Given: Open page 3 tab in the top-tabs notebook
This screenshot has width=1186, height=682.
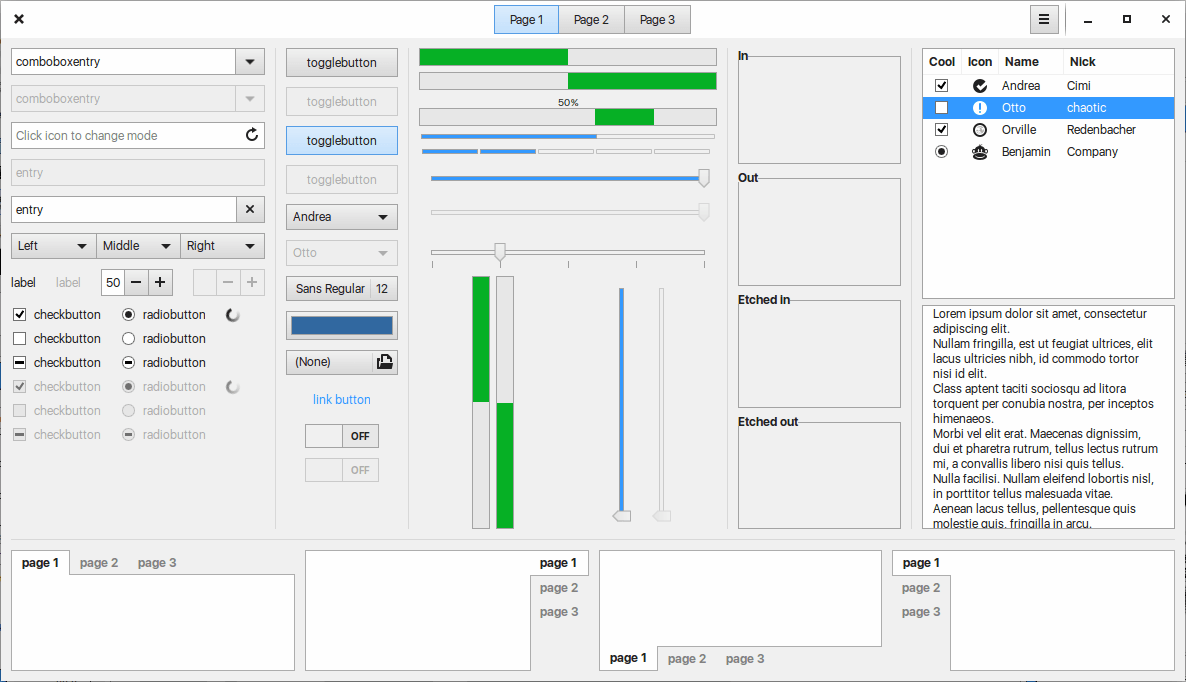Looking at the screenshot, I should pos(157,563).
